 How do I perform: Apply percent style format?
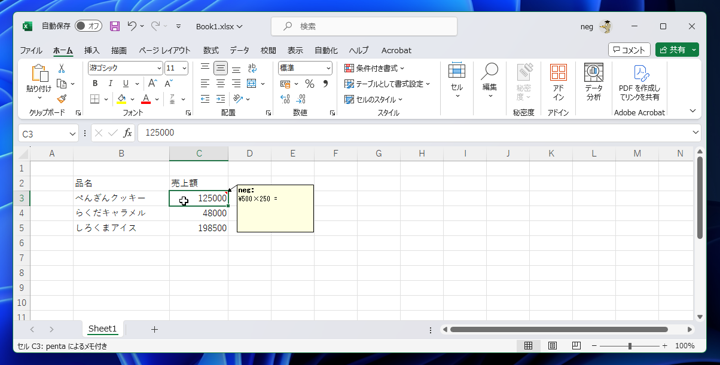coord(309,84)
